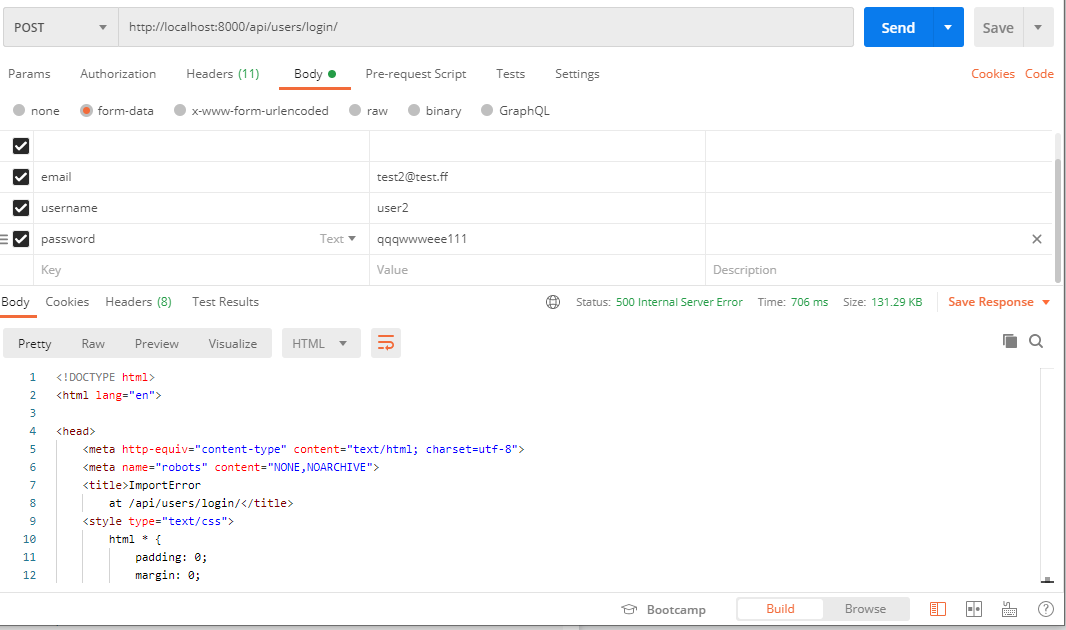The height and width of the screenshot is (630, 1066).
Task: Open the Test Results tab
Action: click(x=225, y=302)
